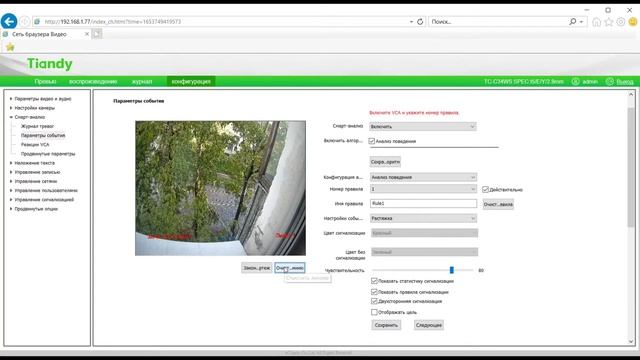Open the address bar history dropdown arrow

(x=411, y=22)
